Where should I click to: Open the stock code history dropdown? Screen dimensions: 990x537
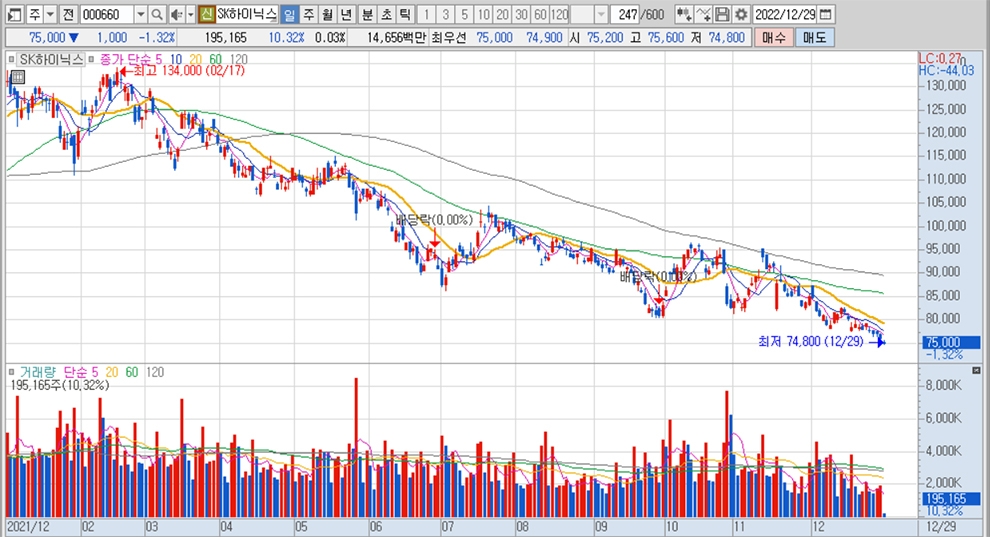click(140, 15)
